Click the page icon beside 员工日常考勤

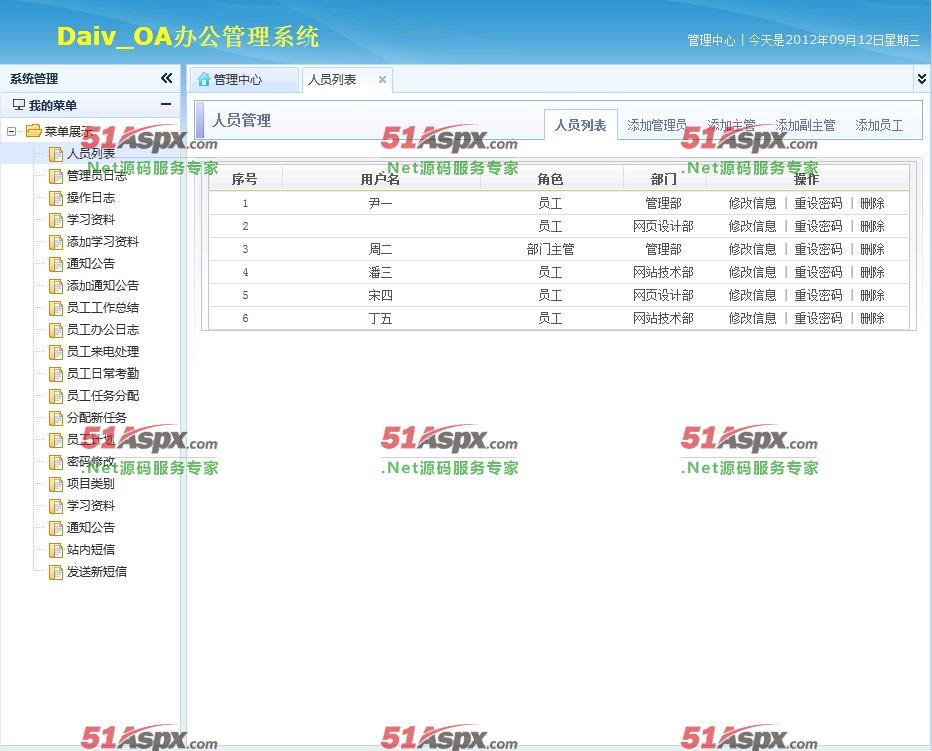[55, 374]
